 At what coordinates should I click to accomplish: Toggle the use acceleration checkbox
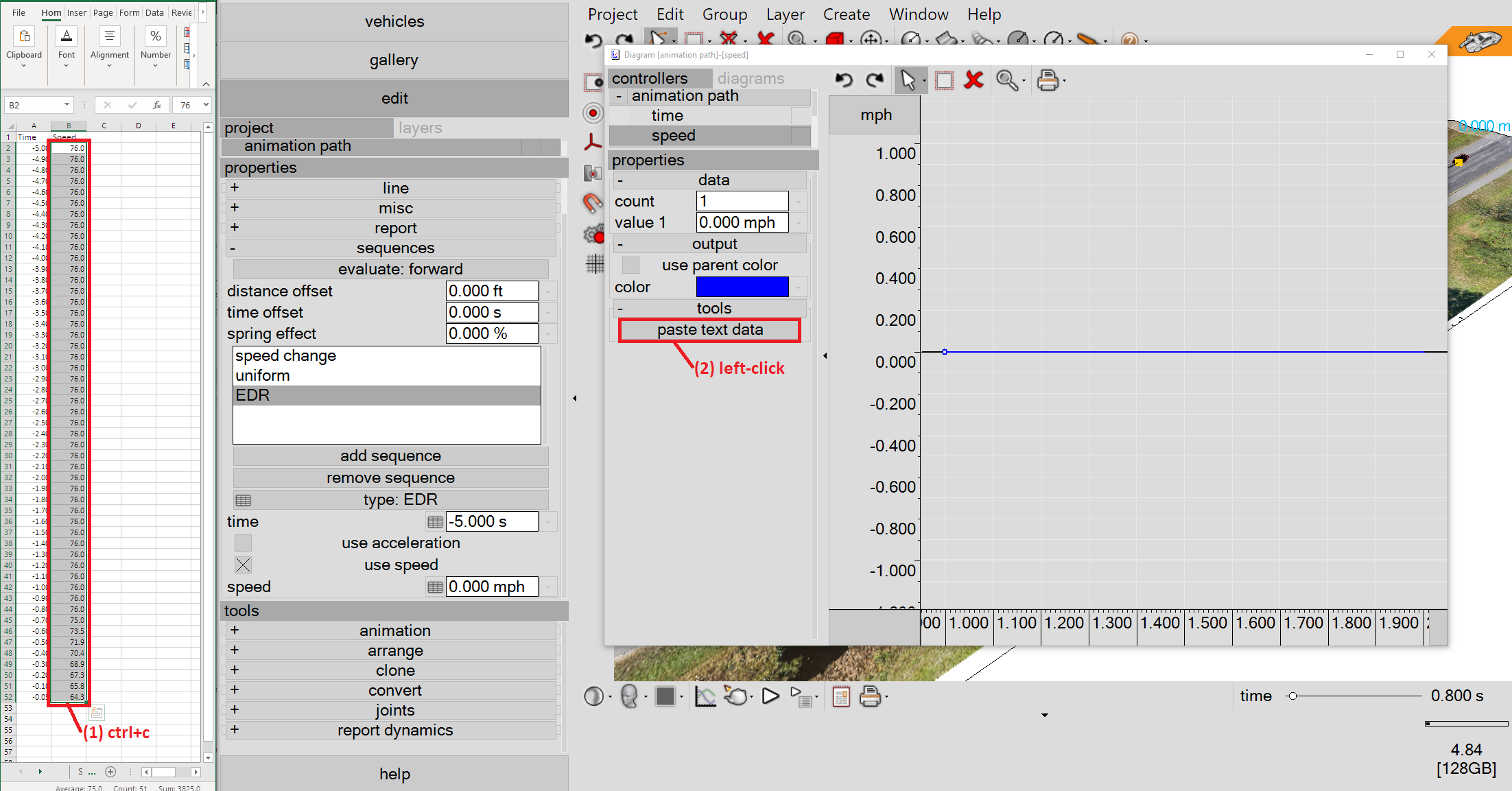point(243,543)
